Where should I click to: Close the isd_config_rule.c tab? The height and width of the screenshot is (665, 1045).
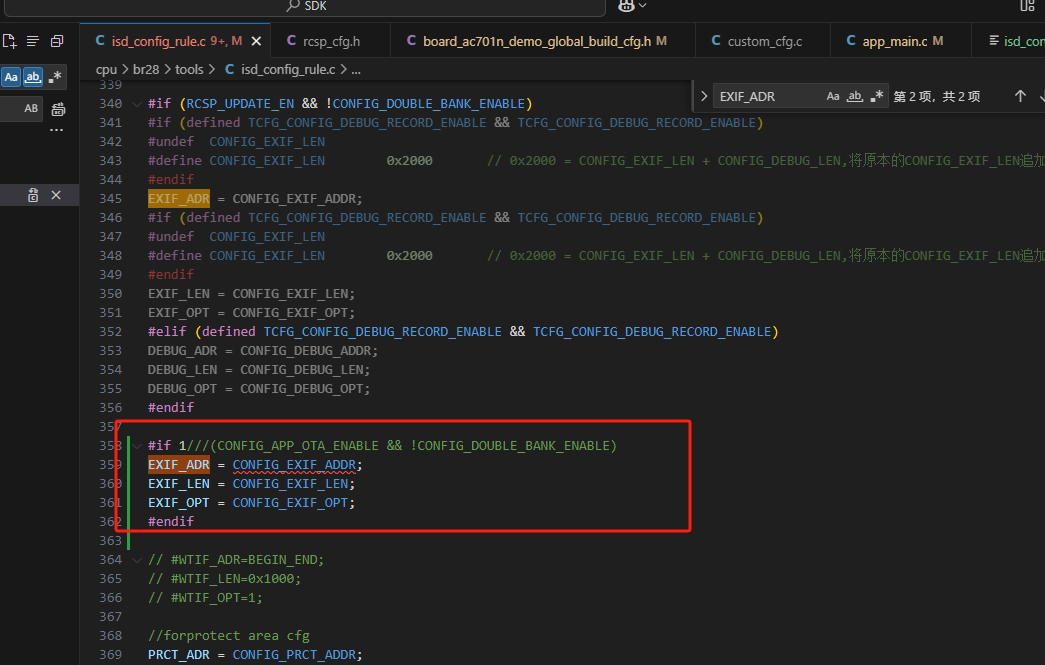point(256,41)
